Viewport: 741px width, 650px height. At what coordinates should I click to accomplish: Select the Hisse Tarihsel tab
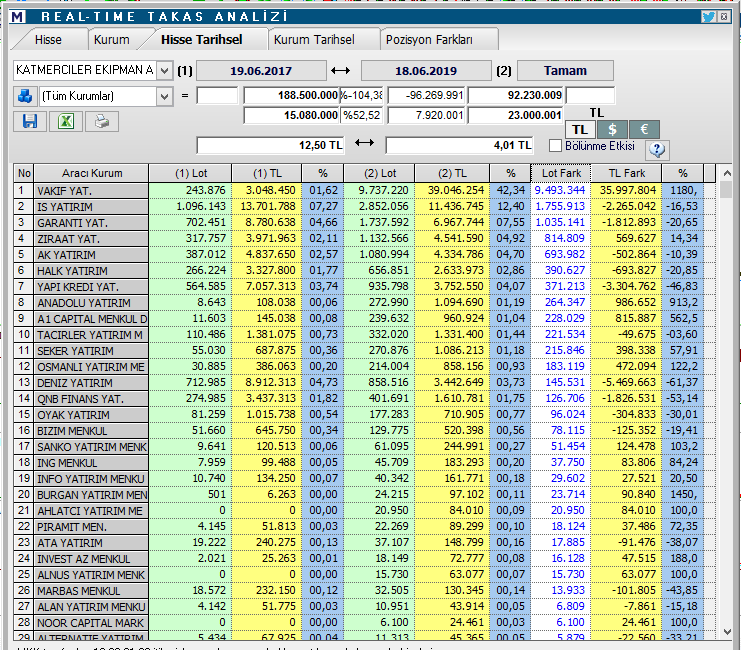coord(202,40)
